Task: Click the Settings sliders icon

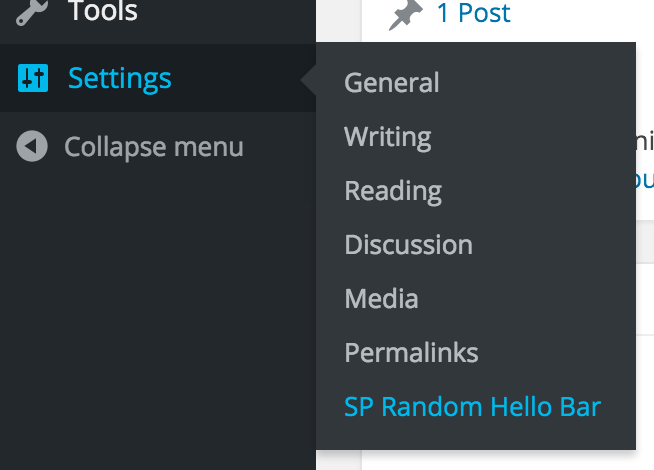Action: click(33, 78)
